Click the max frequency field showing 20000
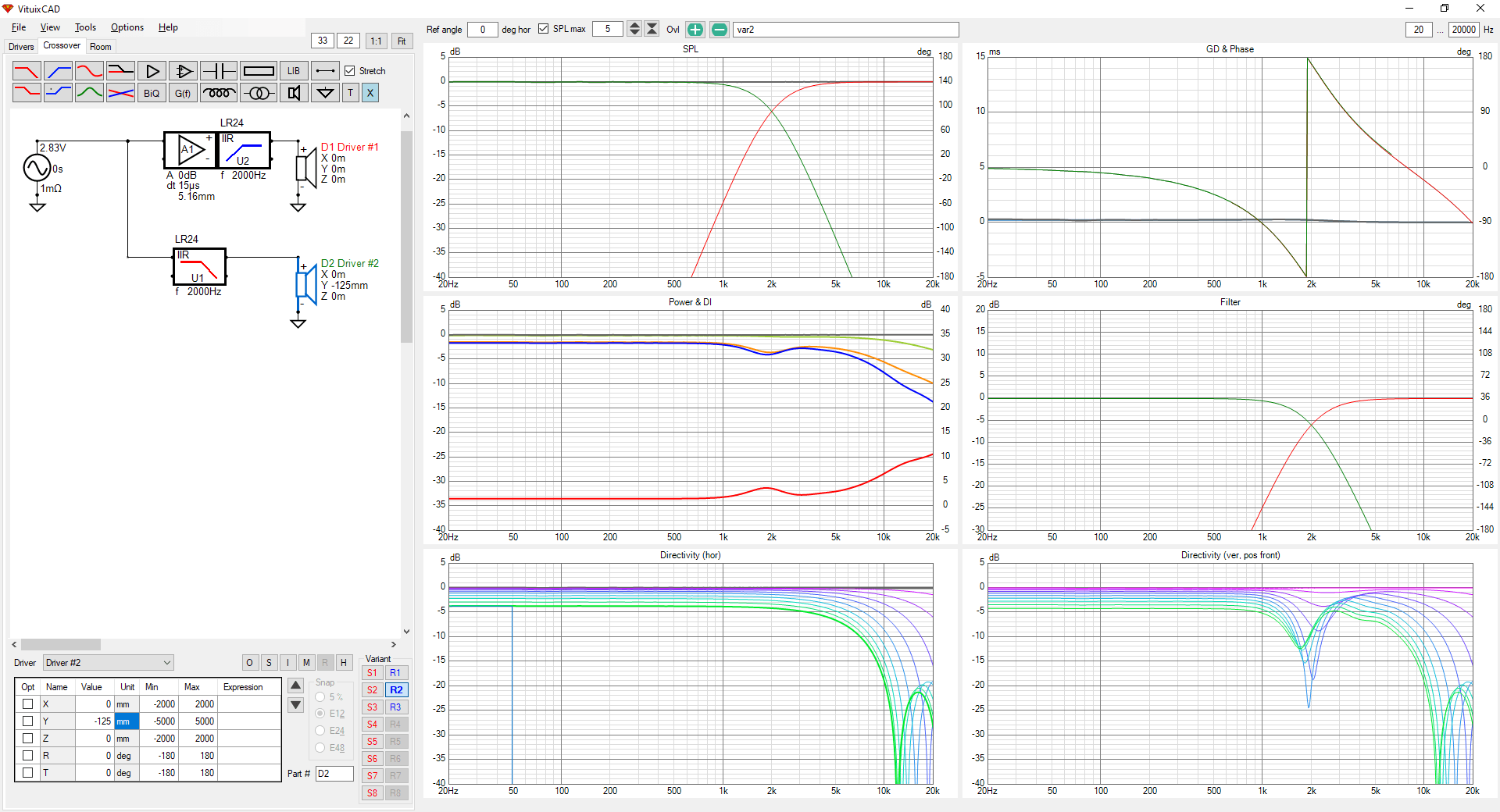 point(1464,30)
